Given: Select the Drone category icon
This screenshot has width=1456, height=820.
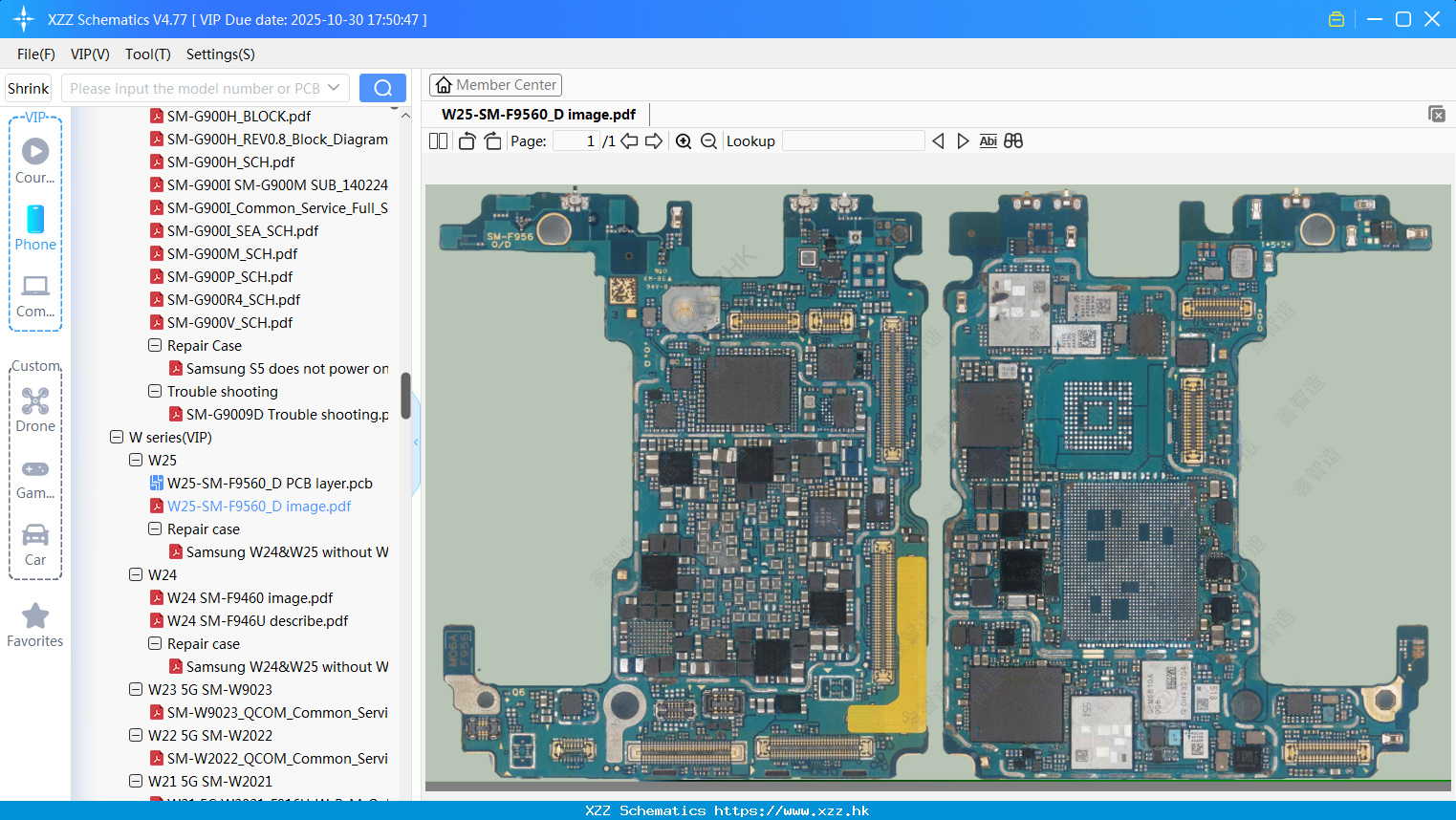Looking at the screenshot, I should 35,410.
